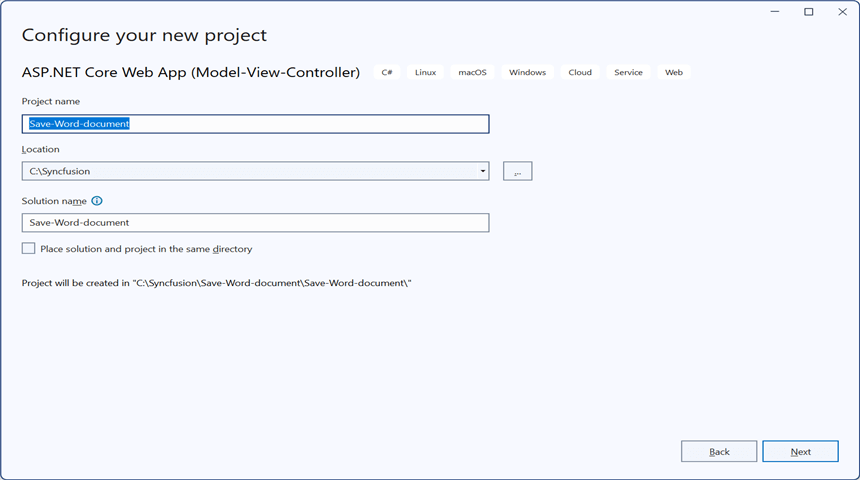Click the macOS tag
This screenshot has width=860, height=480.
coord(472,72)
